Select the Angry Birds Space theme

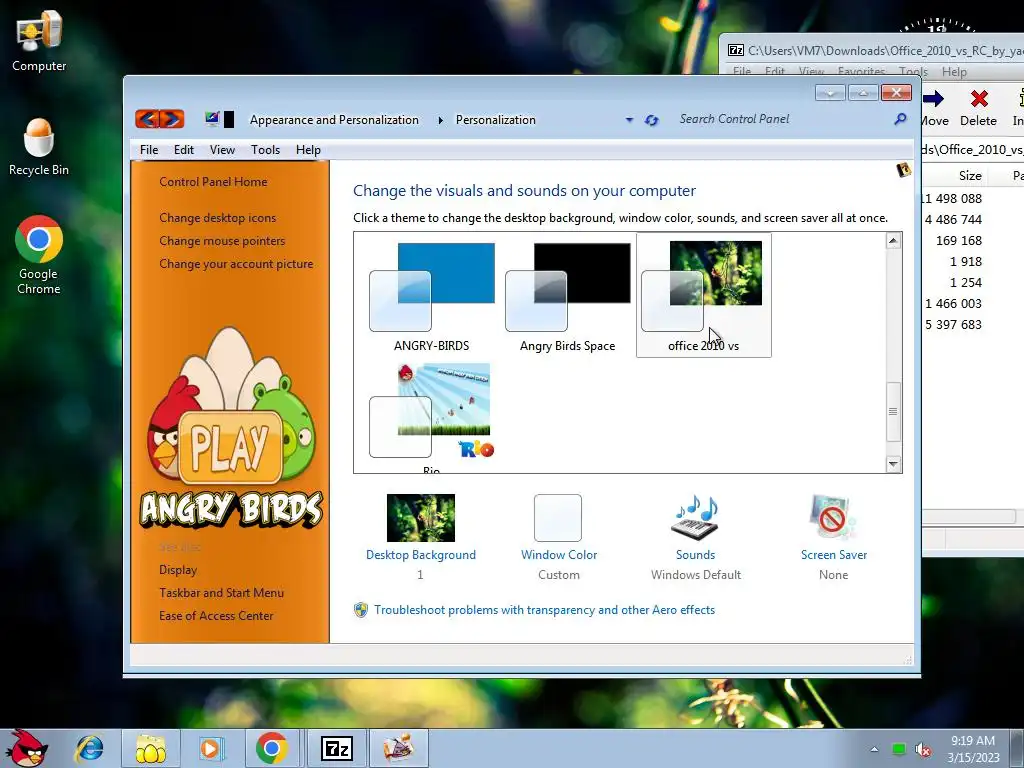pyautogui.click(x=568, y=295)
